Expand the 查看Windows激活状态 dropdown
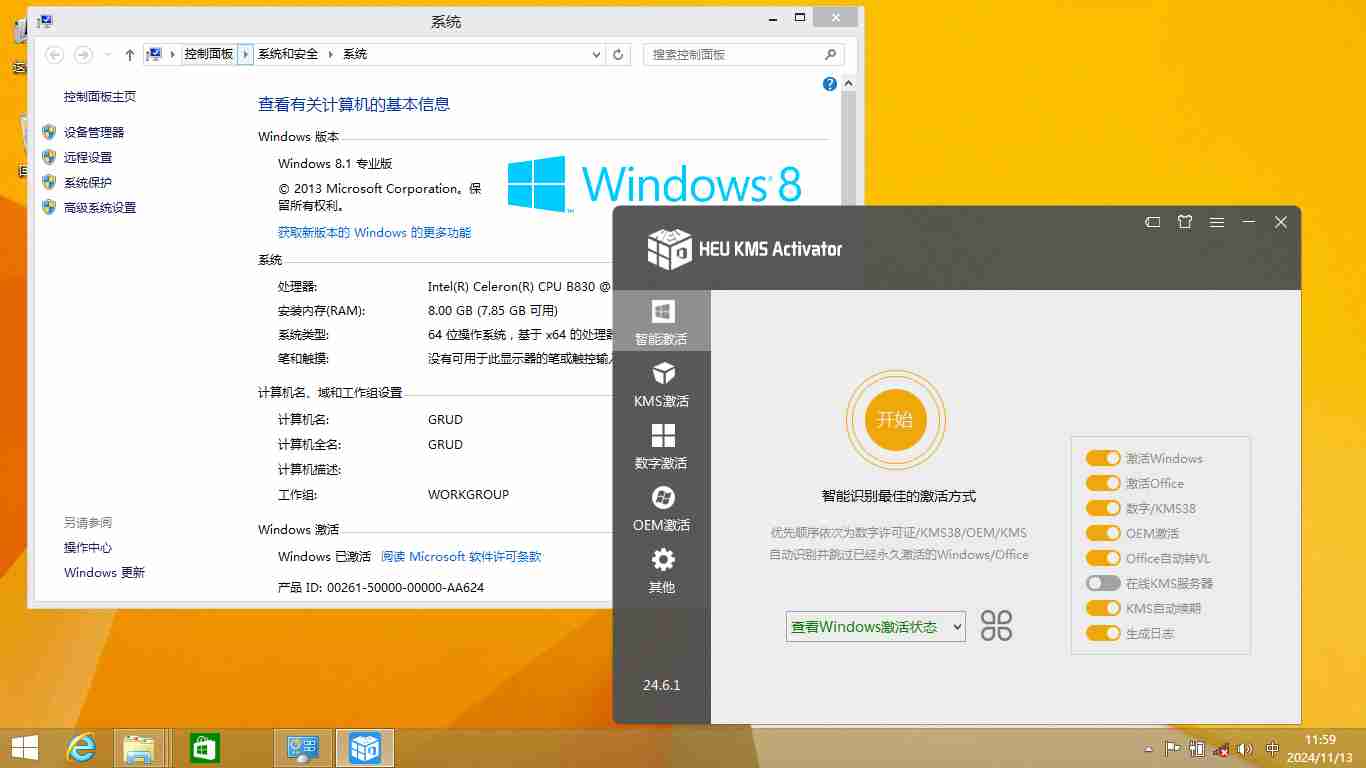 click(875, 627)
